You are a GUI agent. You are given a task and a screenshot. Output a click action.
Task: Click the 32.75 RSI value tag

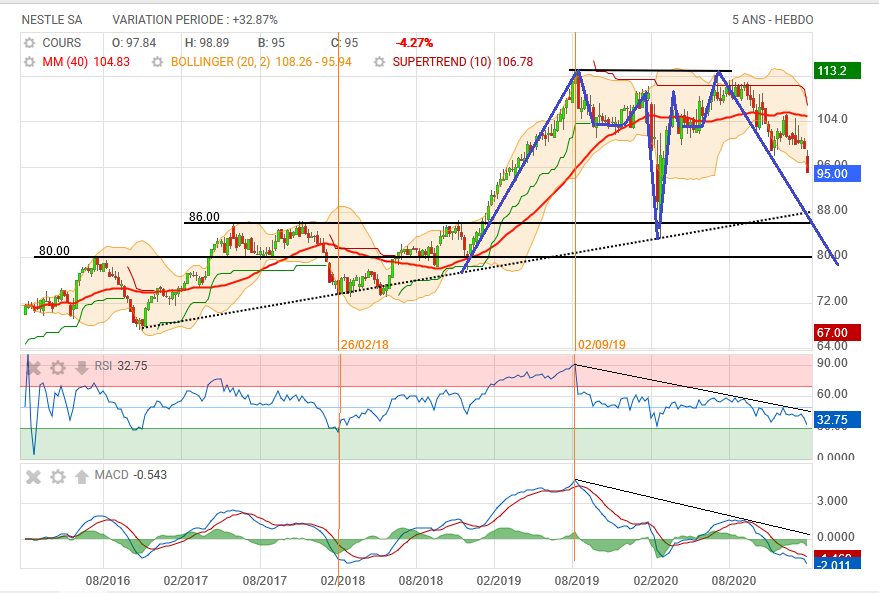(838, 420)
